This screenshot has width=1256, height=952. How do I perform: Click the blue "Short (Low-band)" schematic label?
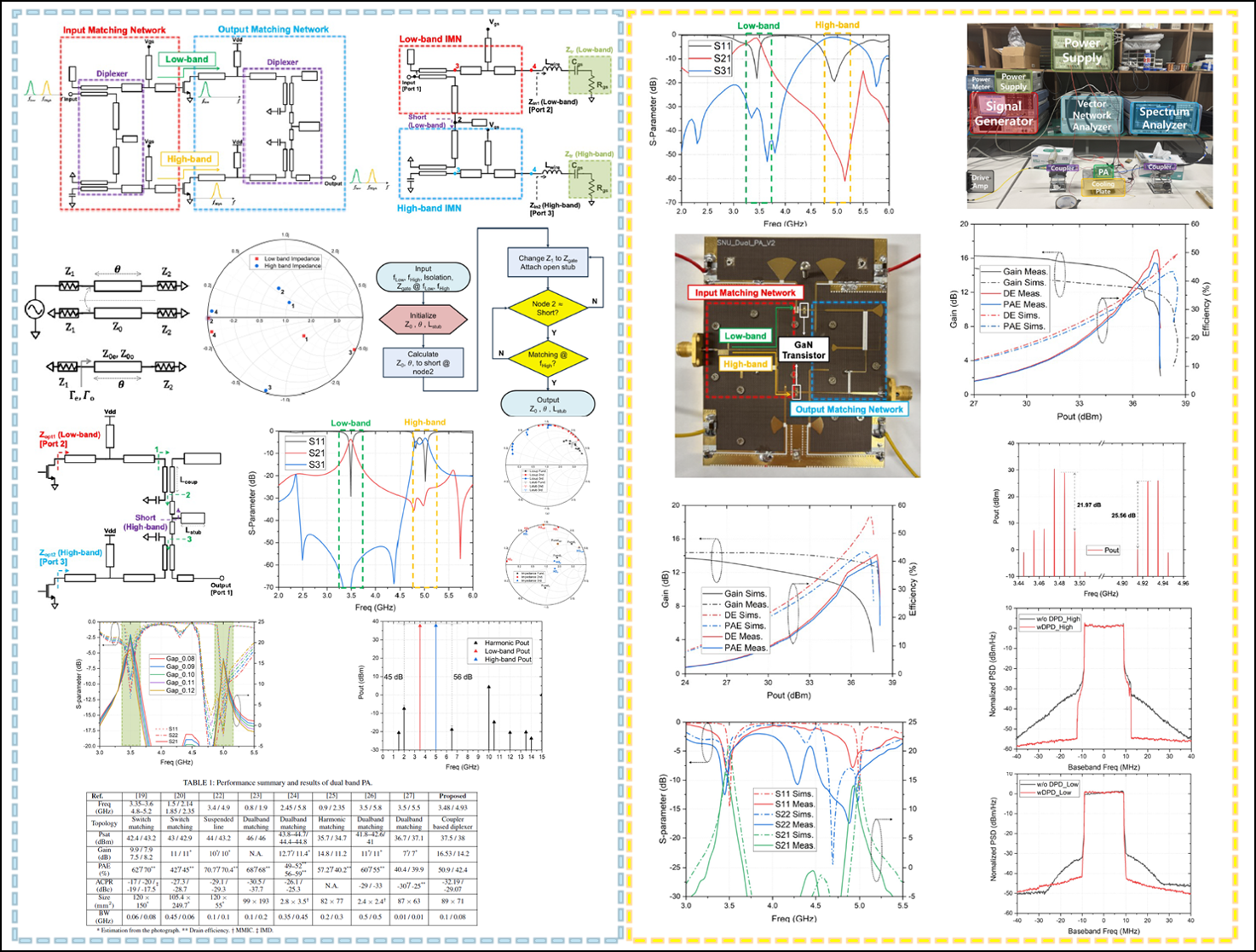426,121
